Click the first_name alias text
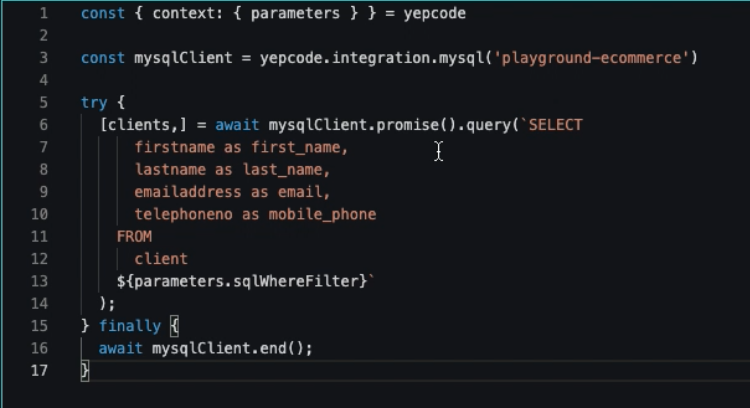Viewport: 750px width, 408px height. (x=299, y=147)
